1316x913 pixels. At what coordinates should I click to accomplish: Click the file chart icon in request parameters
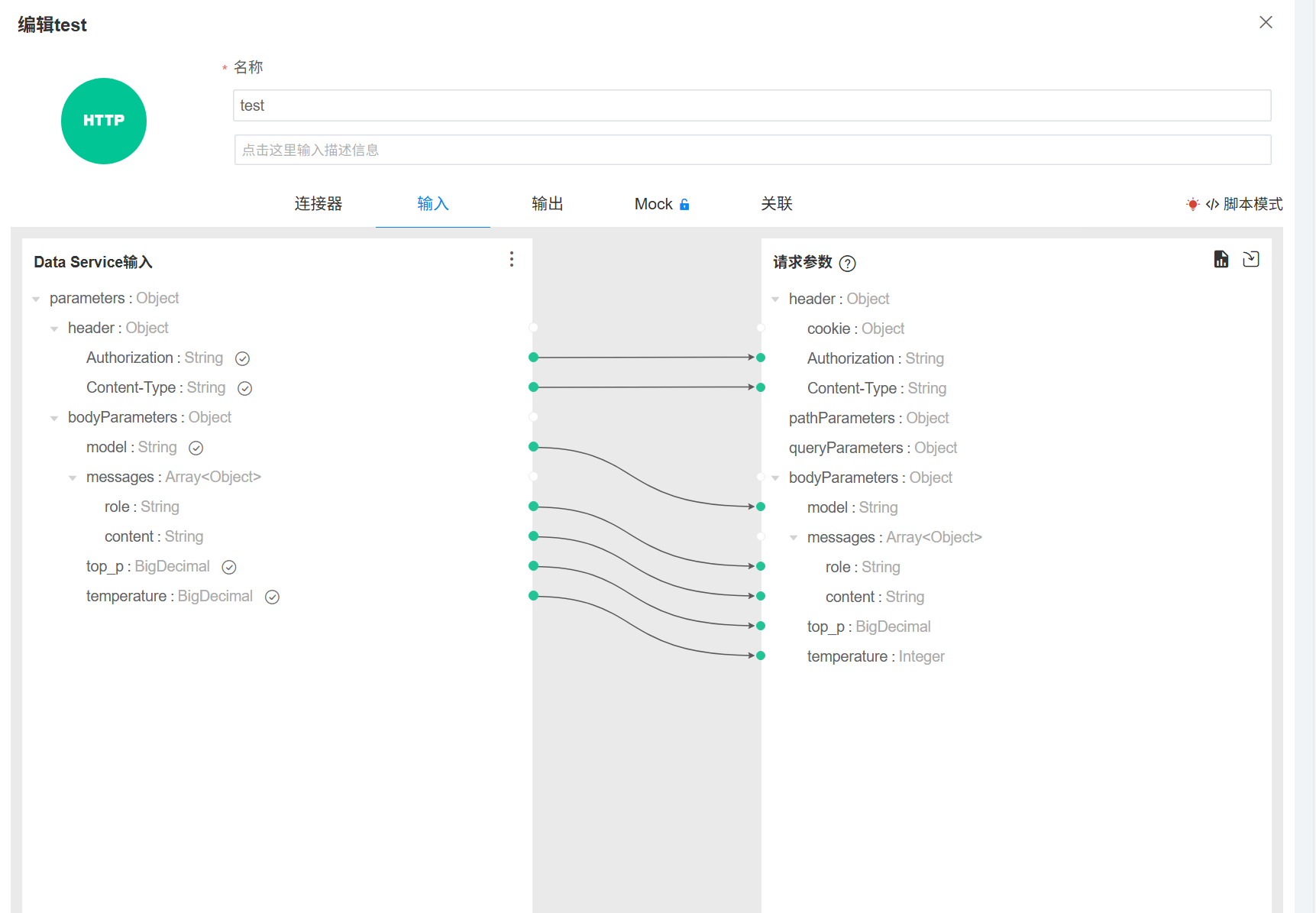pyautogui.click(x=1221, y=260)
